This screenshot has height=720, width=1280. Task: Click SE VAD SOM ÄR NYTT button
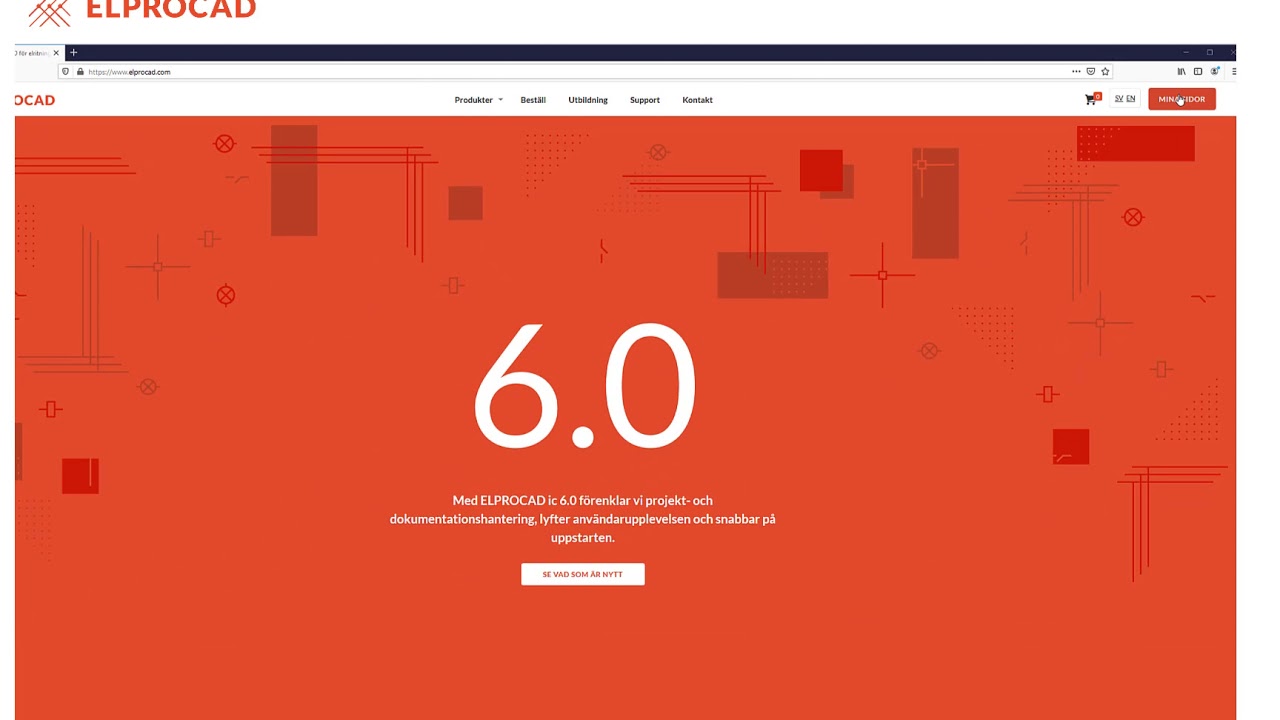(583, 574)
